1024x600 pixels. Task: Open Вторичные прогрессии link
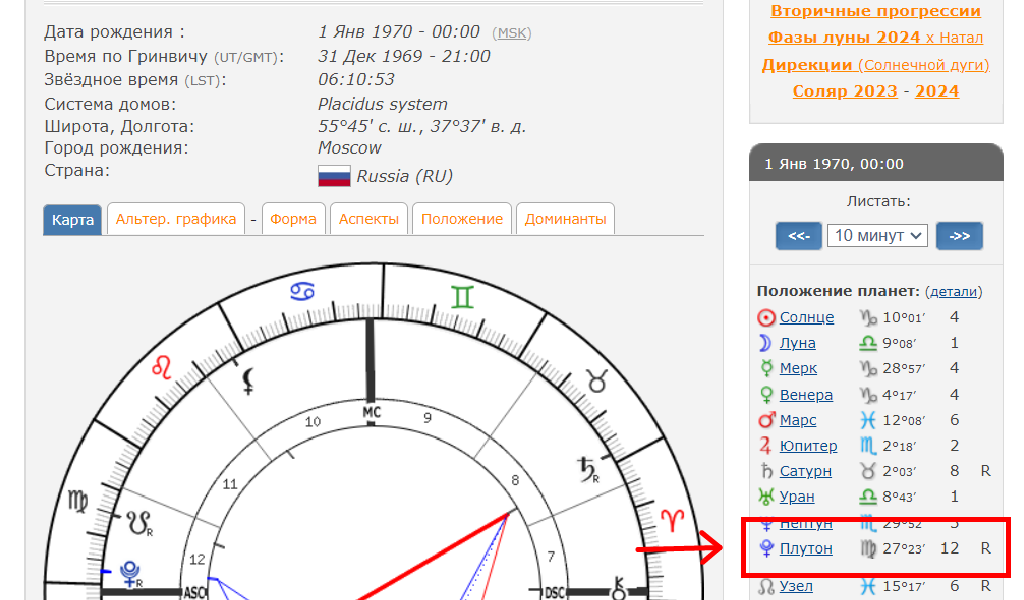[x=876, y=11]
